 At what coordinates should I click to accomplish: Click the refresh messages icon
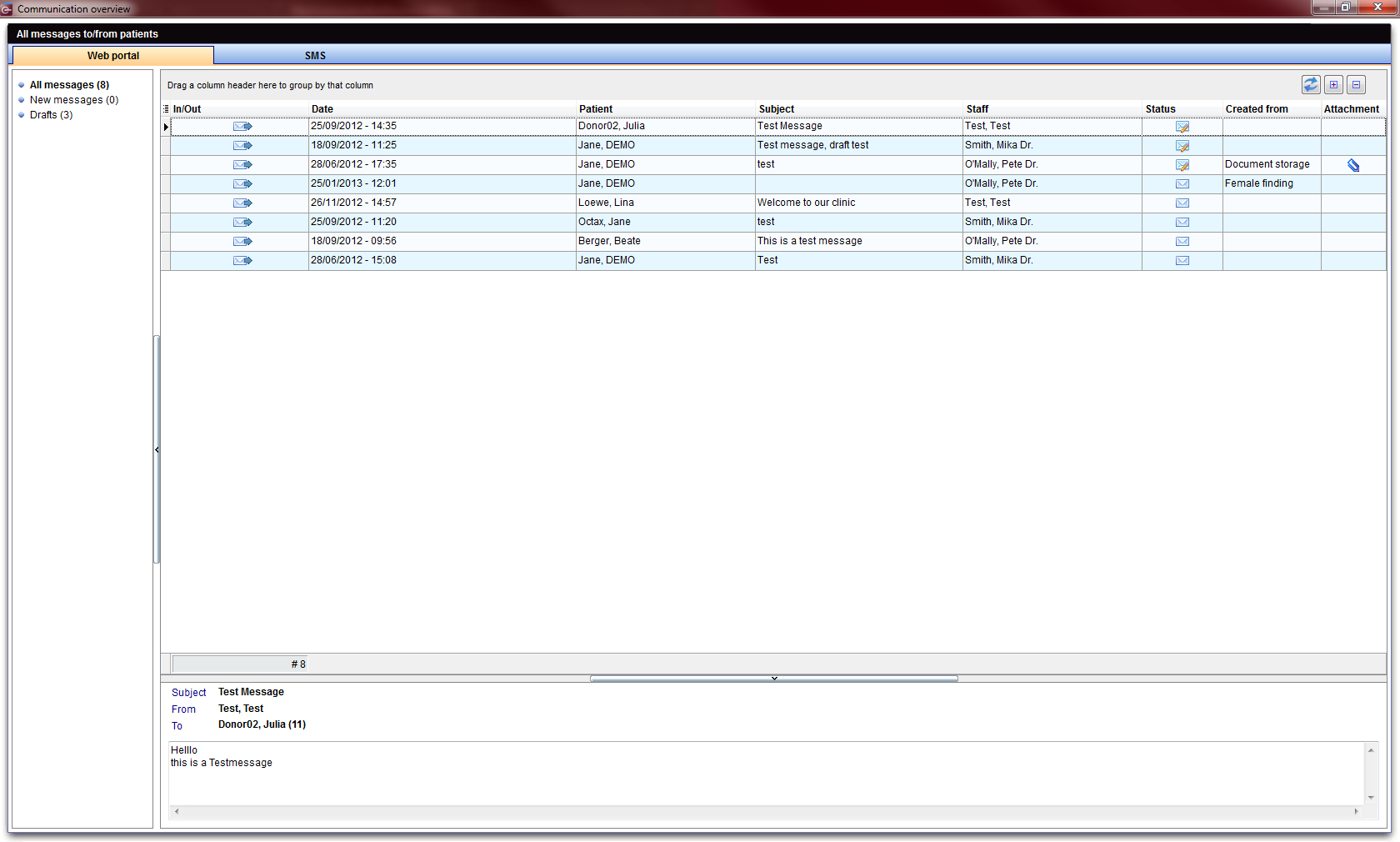1311,84
